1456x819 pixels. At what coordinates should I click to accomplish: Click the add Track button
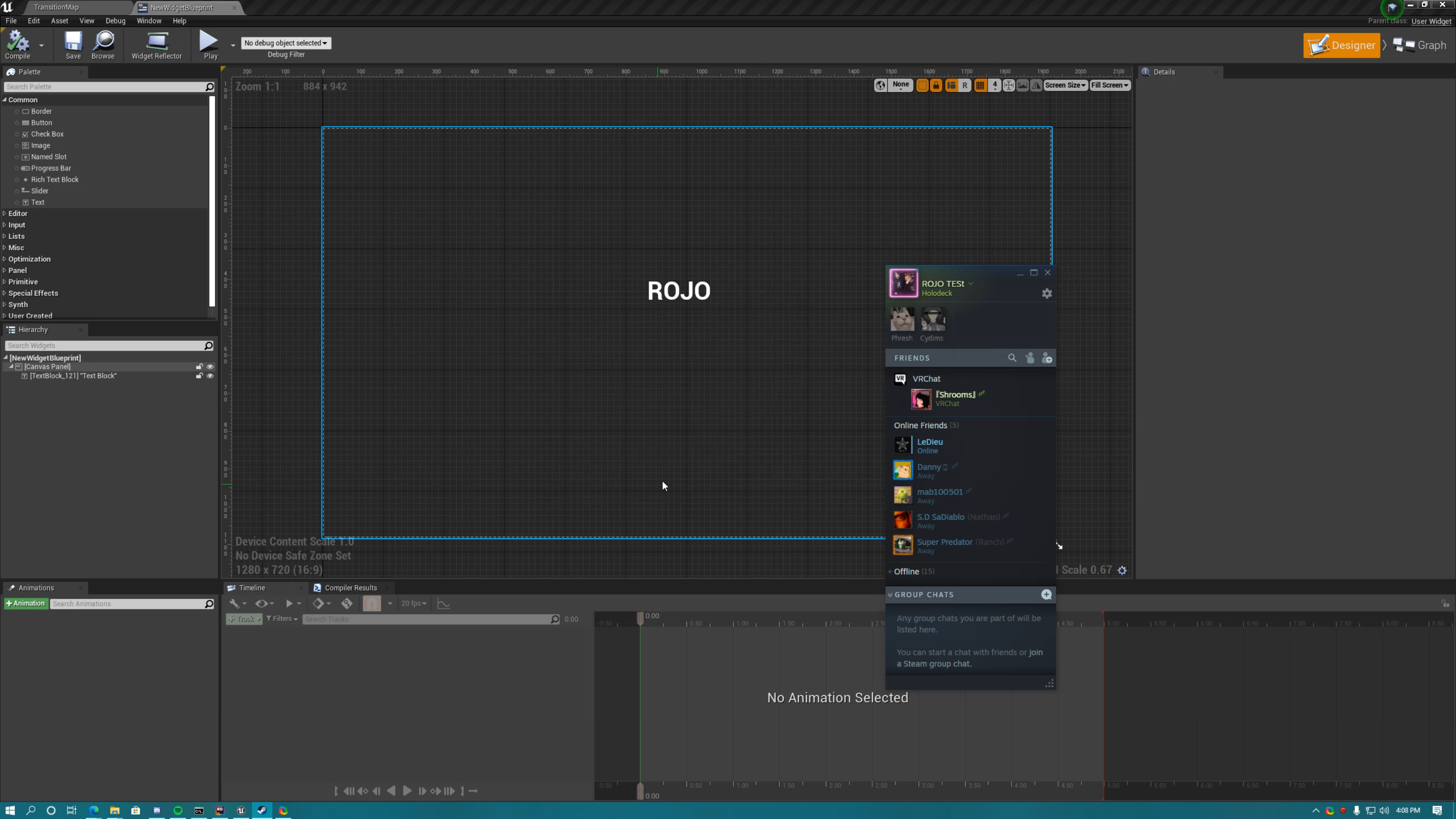(244, 619)
